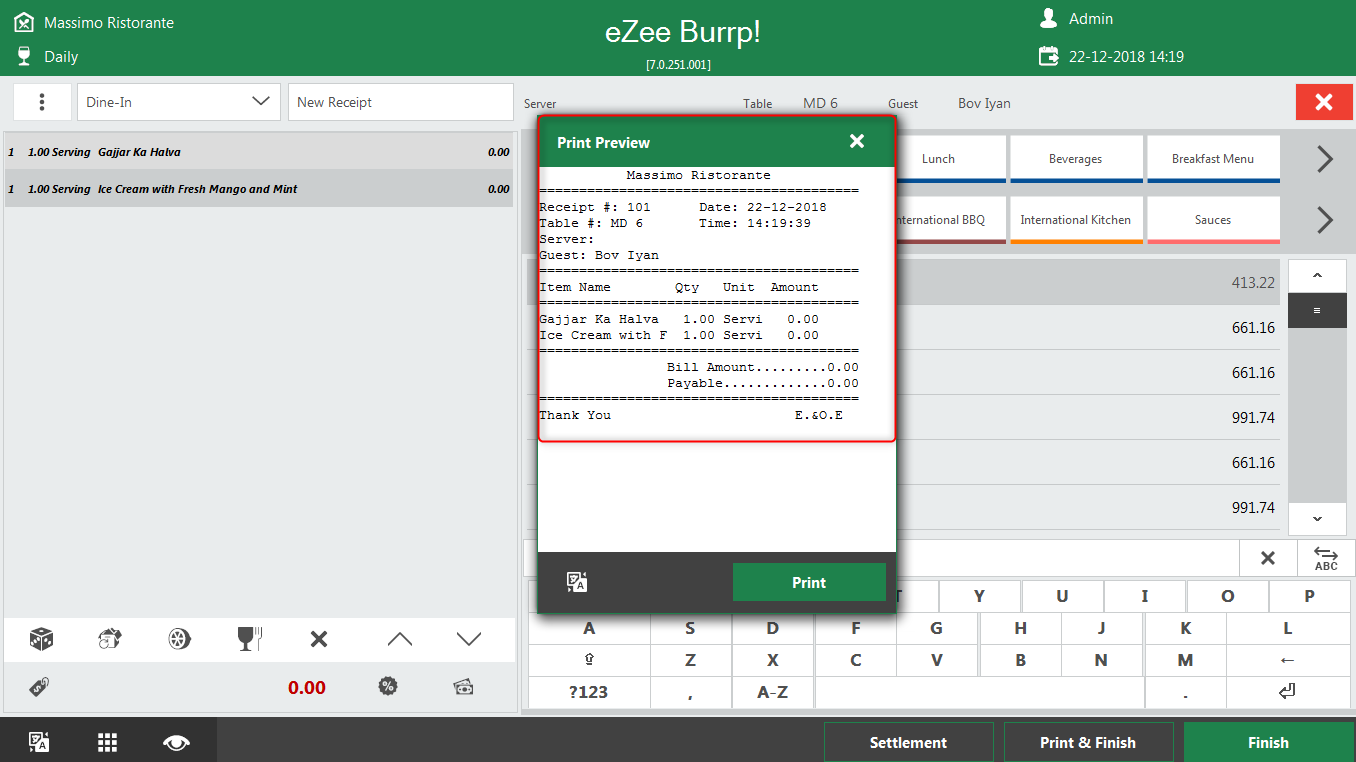Click the M key on the keyboard
The width and height of the screenshot is (1356, 762).
point(1185,660)
